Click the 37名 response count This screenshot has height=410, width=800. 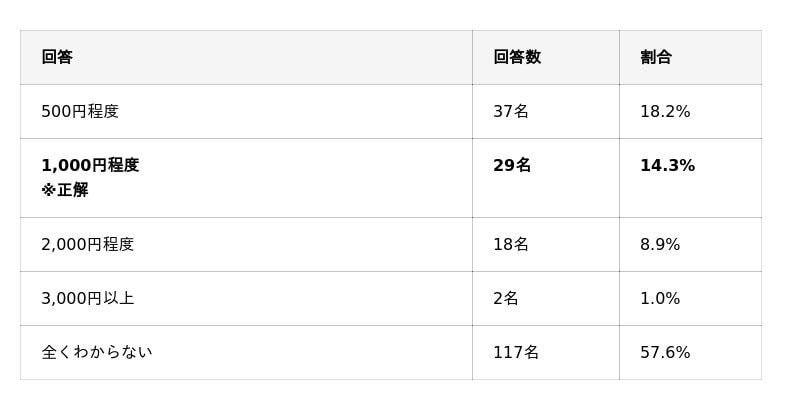tap(511, 111)
